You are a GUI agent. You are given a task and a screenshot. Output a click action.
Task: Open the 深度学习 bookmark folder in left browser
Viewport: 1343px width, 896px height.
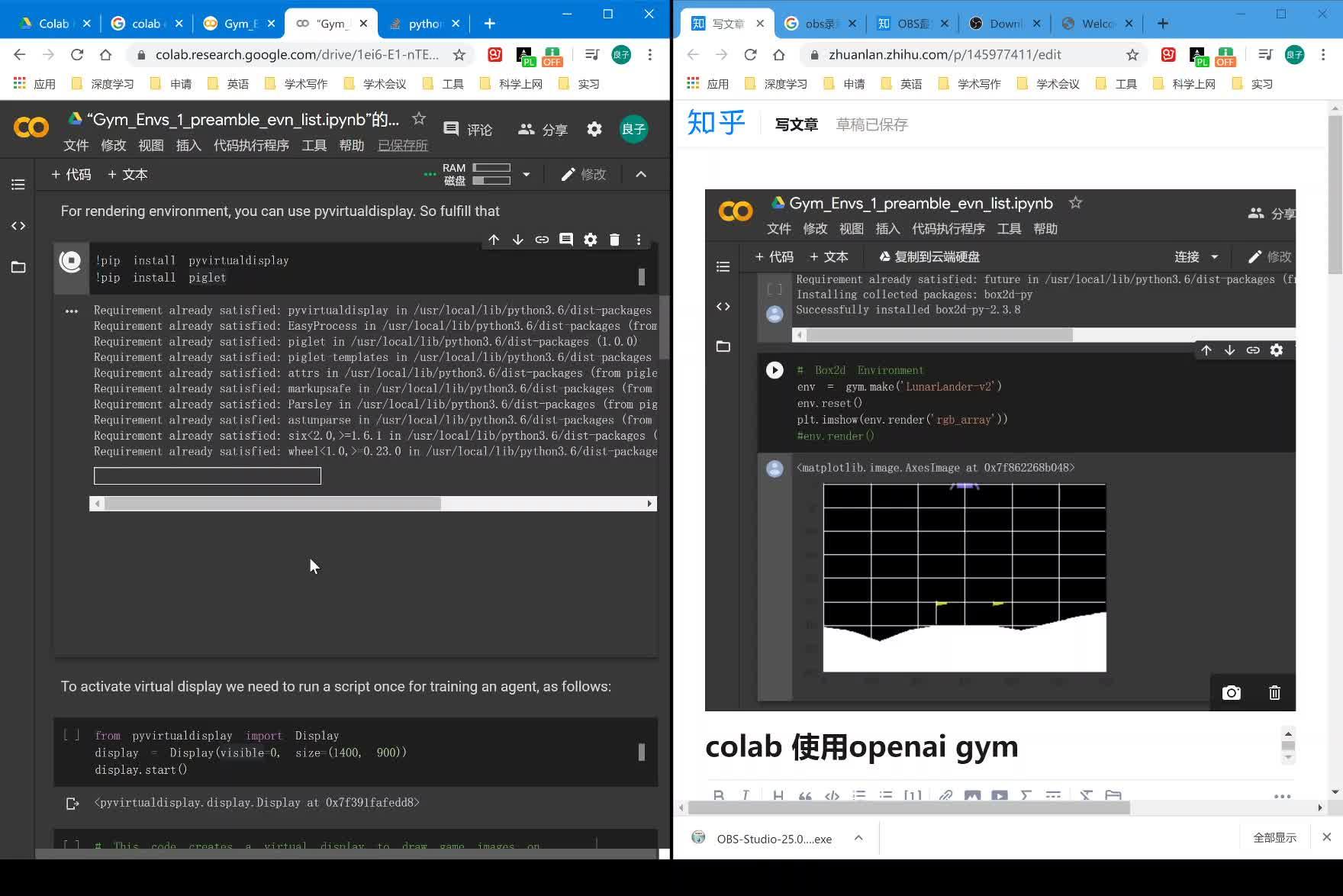point(103,84)
